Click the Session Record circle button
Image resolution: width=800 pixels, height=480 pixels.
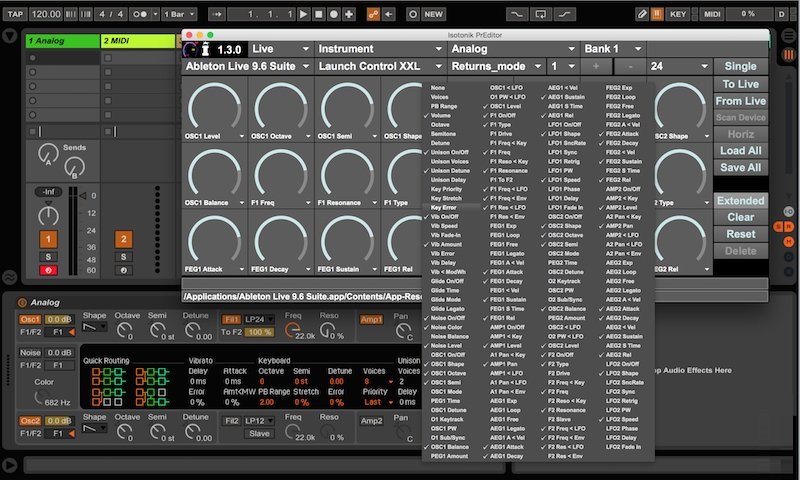click(413, 14)
